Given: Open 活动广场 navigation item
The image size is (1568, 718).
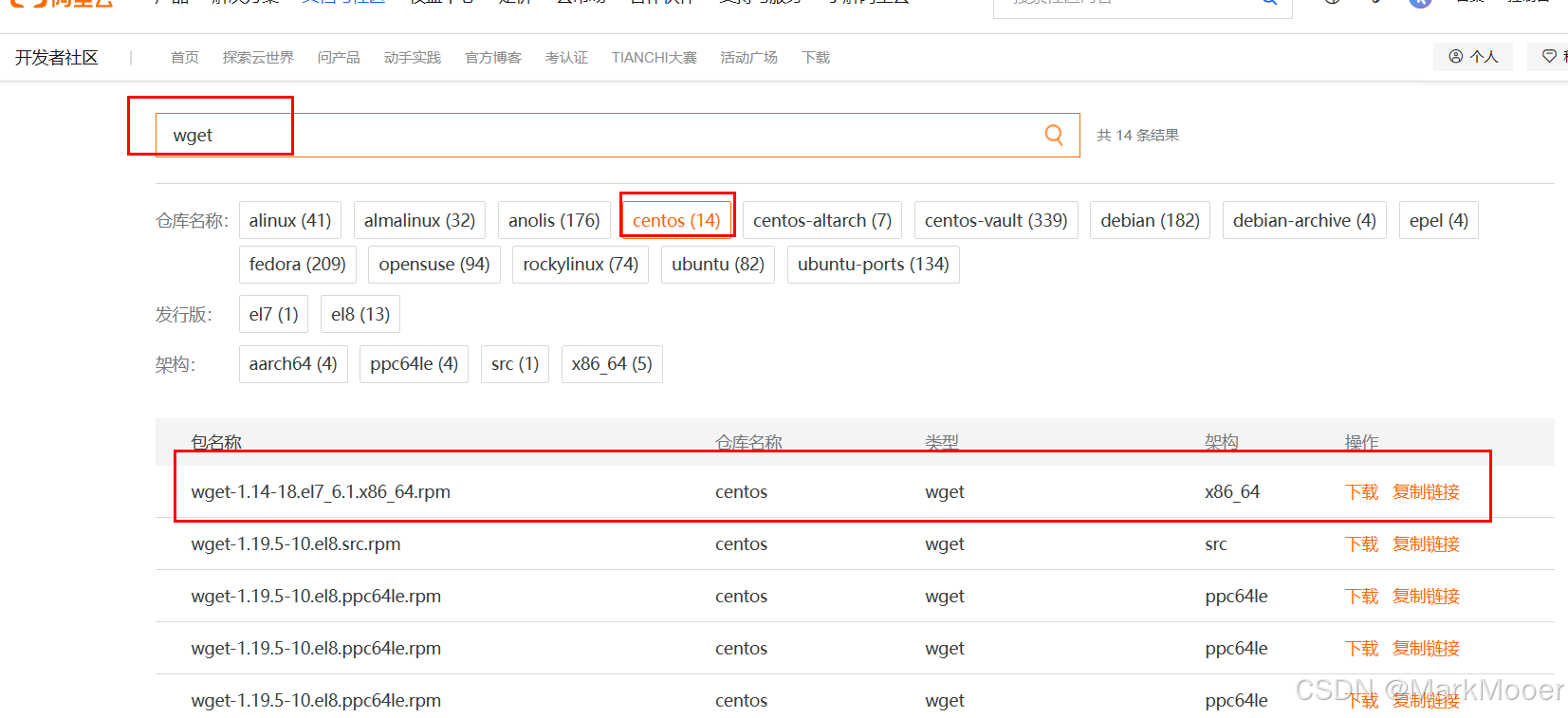Looking at the screenshot, I should point(749,58).
